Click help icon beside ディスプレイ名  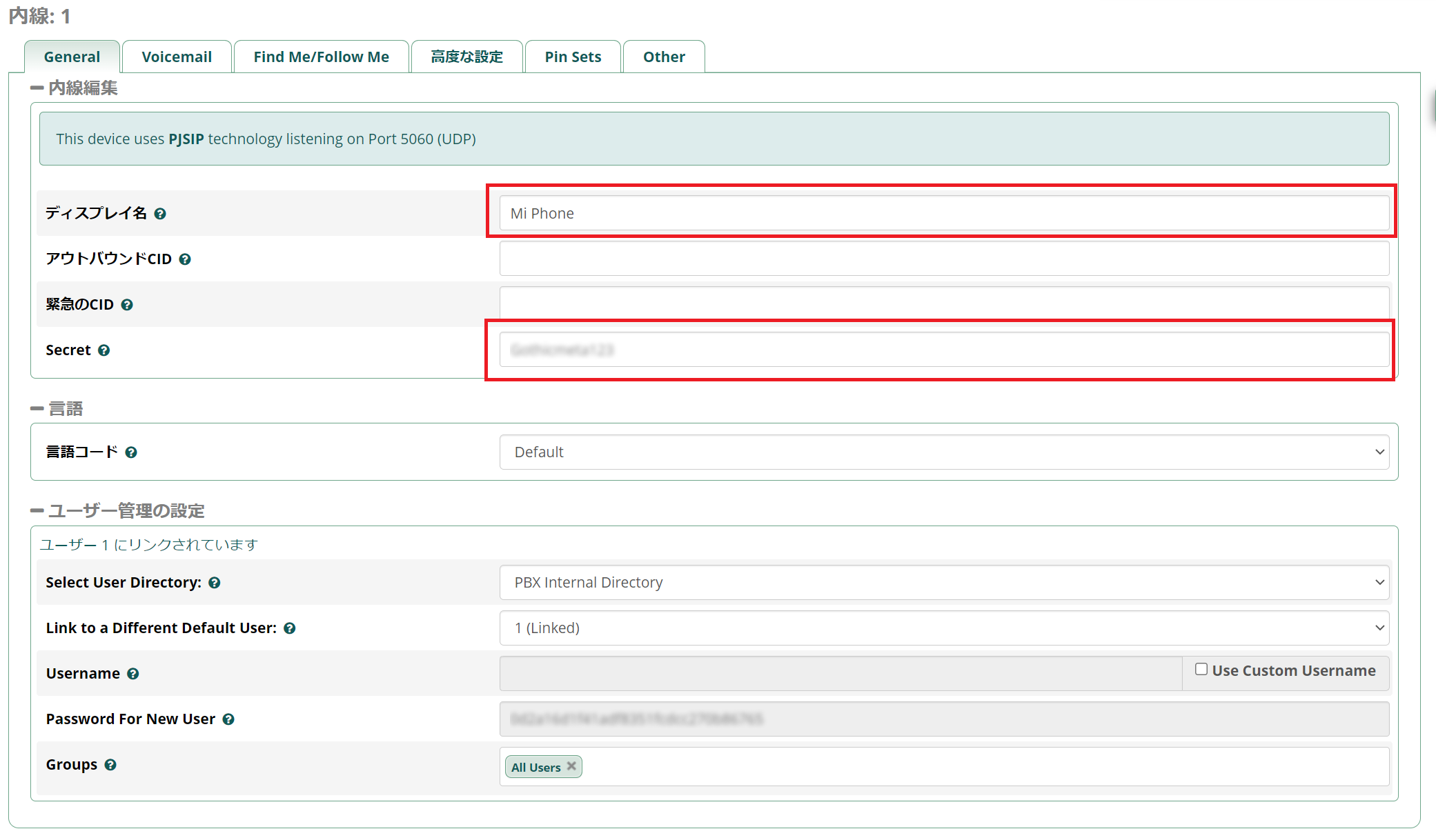(160, 214)
